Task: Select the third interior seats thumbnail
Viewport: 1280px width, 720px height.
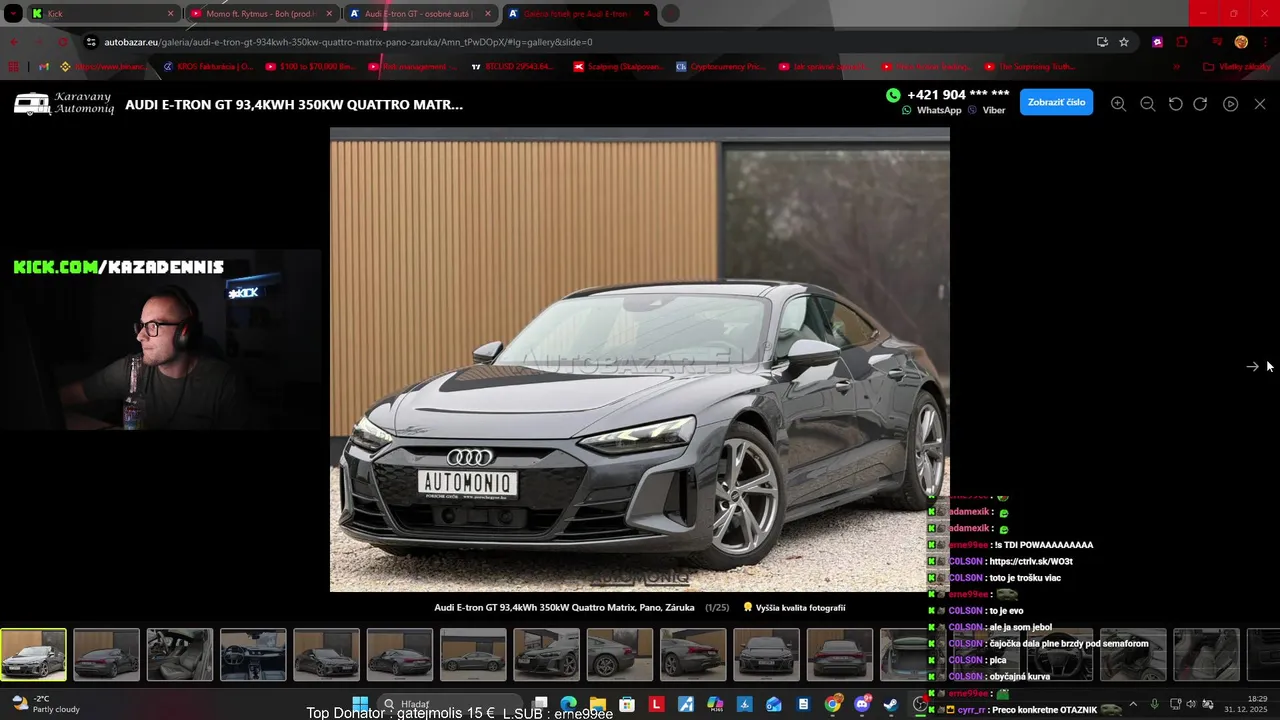Action: coord(180,654)
